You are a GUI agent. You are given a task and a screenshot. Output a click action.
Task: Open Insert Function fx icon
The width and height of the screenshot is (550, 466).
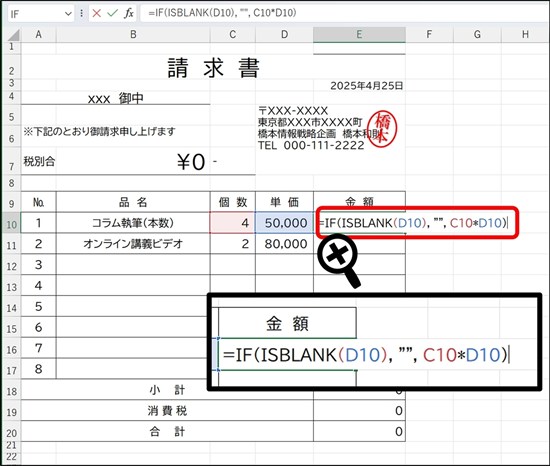(129, 13)
